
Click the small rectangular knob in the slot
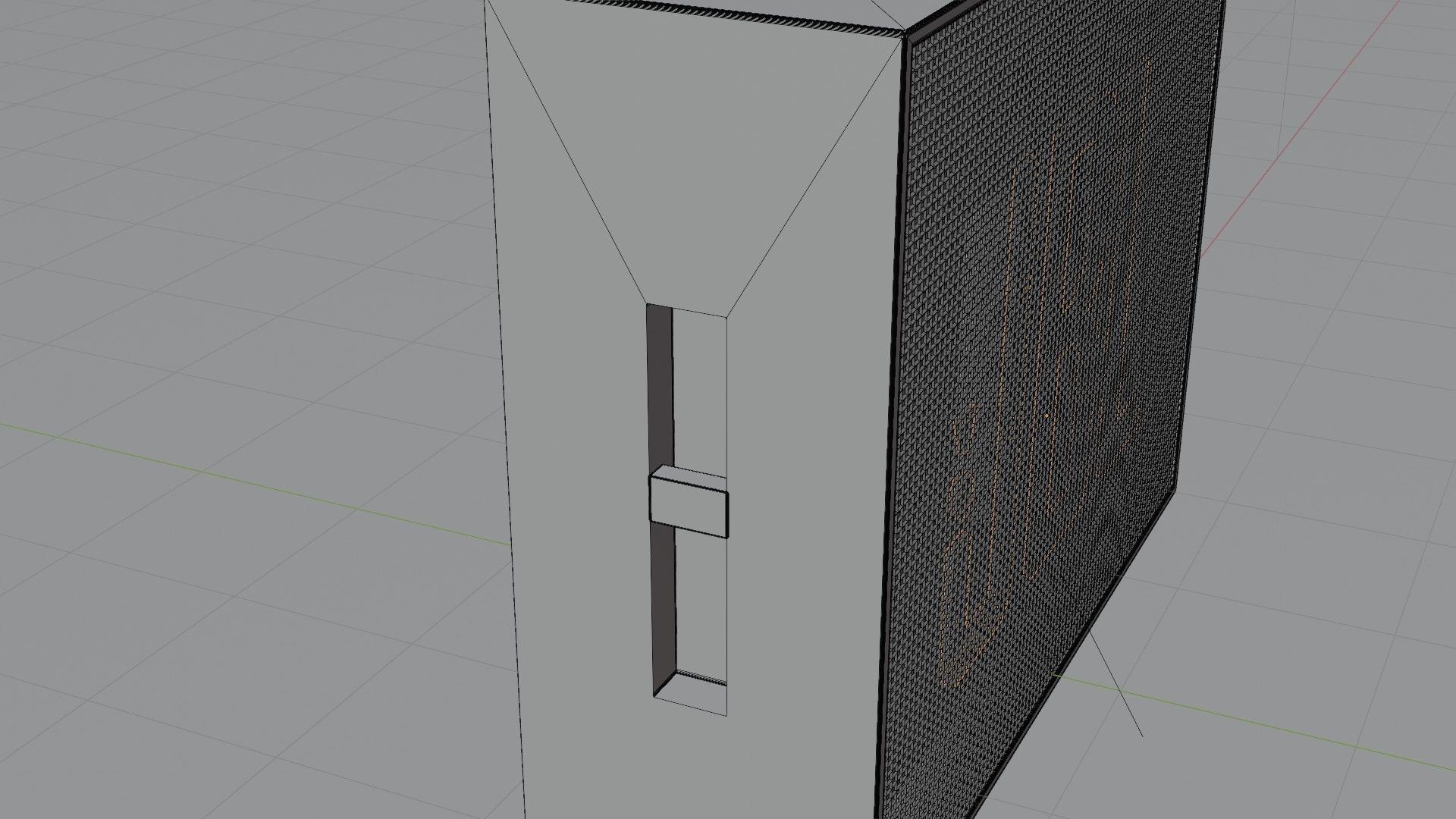689,507
